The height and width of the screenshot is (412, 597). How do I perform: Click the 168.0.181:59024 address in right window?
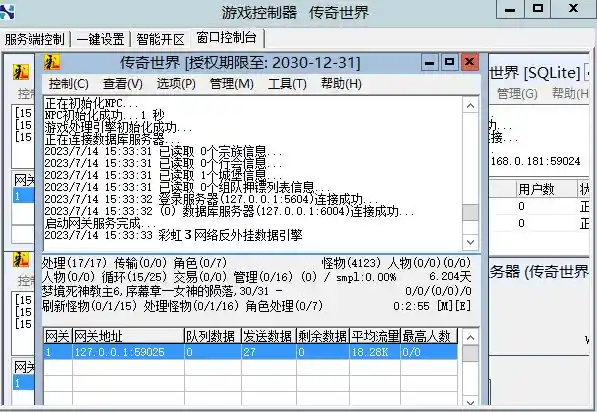[x=535, y=161]
